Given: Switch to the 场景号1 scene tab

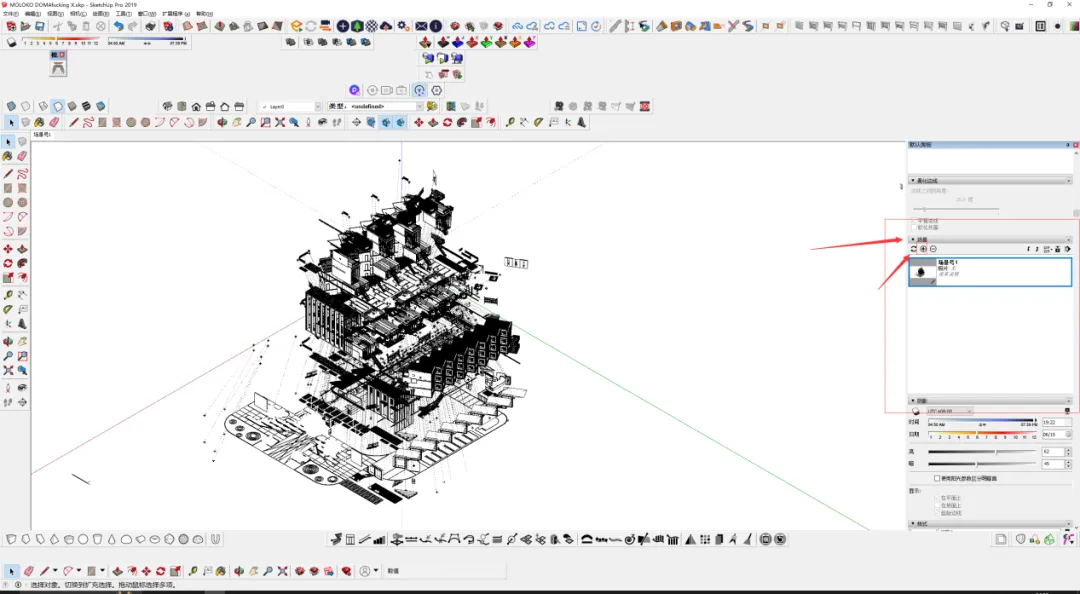Looking at the screenshot, I should point(42,135).
